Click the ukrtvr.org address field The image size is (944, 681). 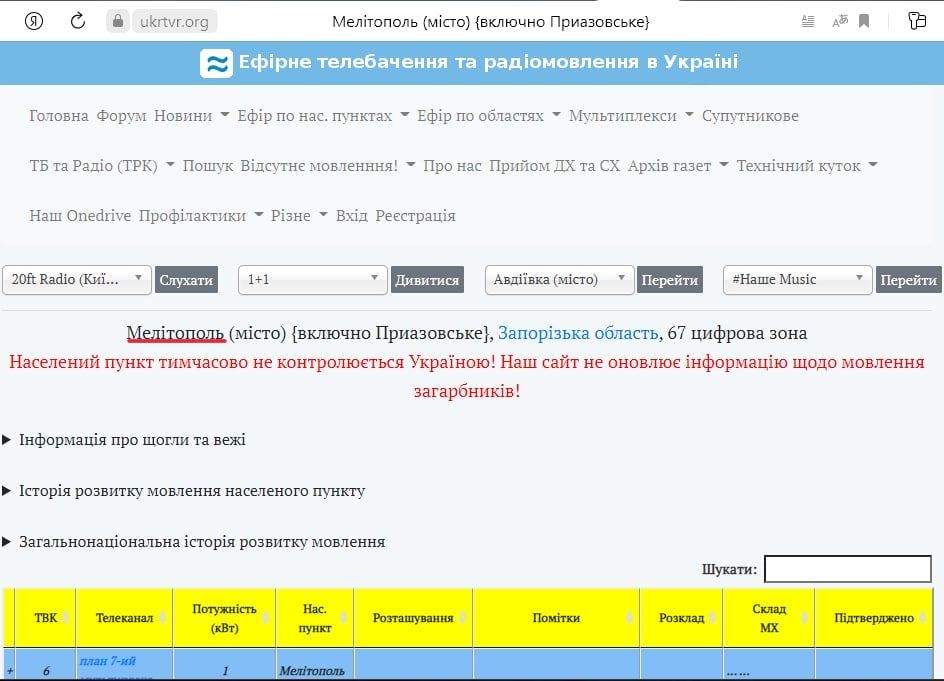point(174,22)
